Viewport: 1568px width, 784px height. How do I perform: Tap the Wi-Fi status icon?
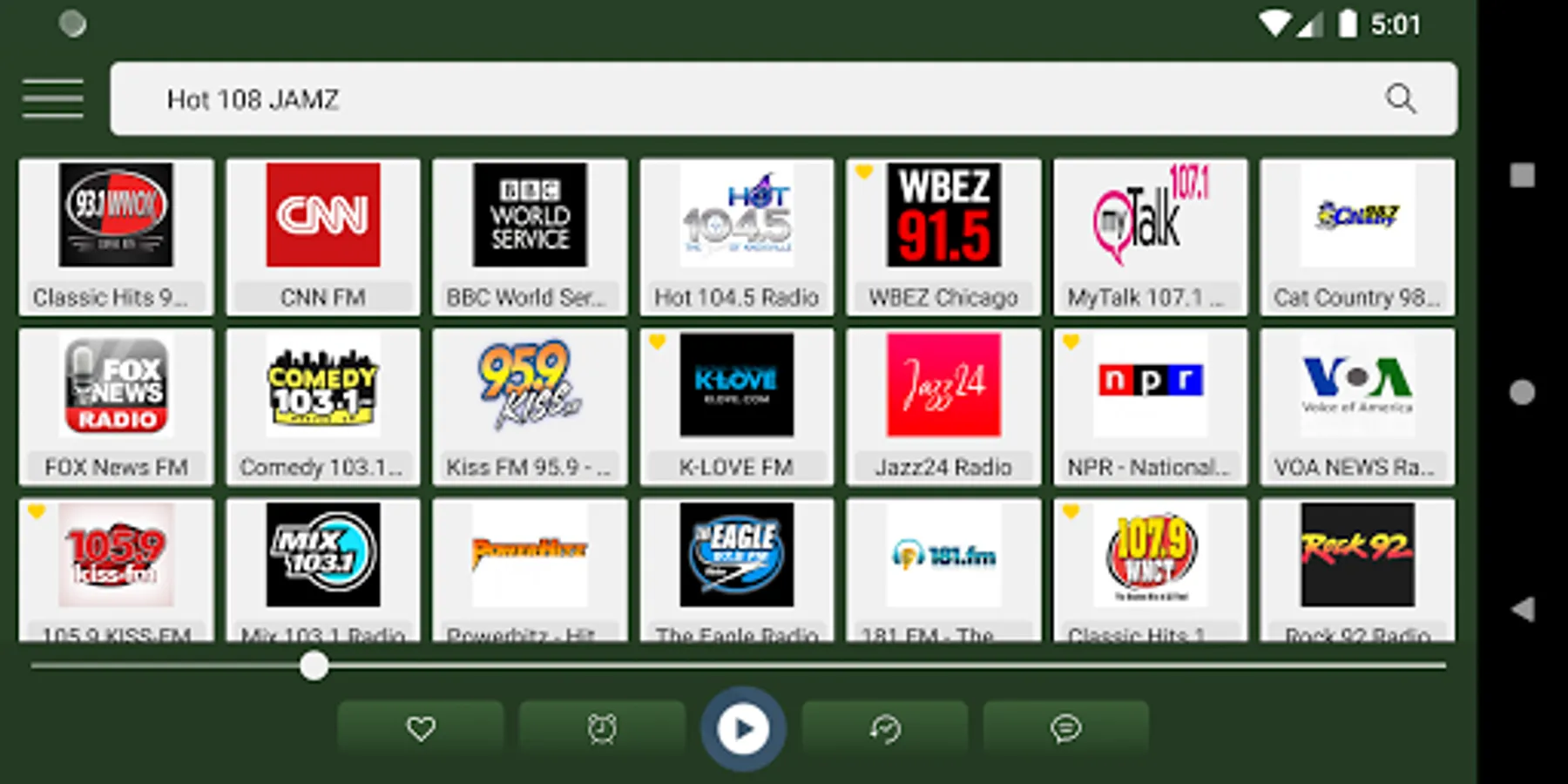point(1274,24)
